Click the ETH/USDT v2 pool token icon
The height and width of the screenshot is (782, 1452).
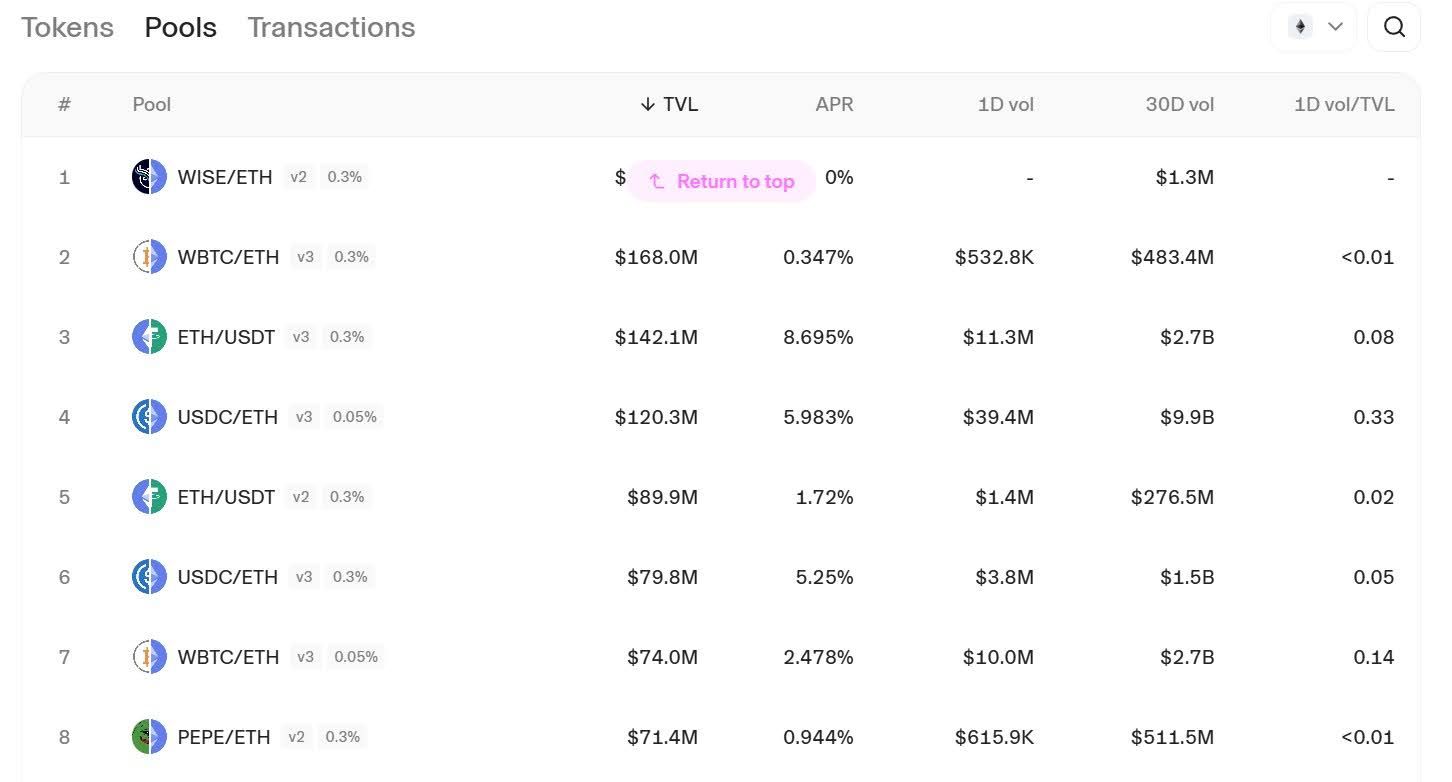tap(149, 497)
